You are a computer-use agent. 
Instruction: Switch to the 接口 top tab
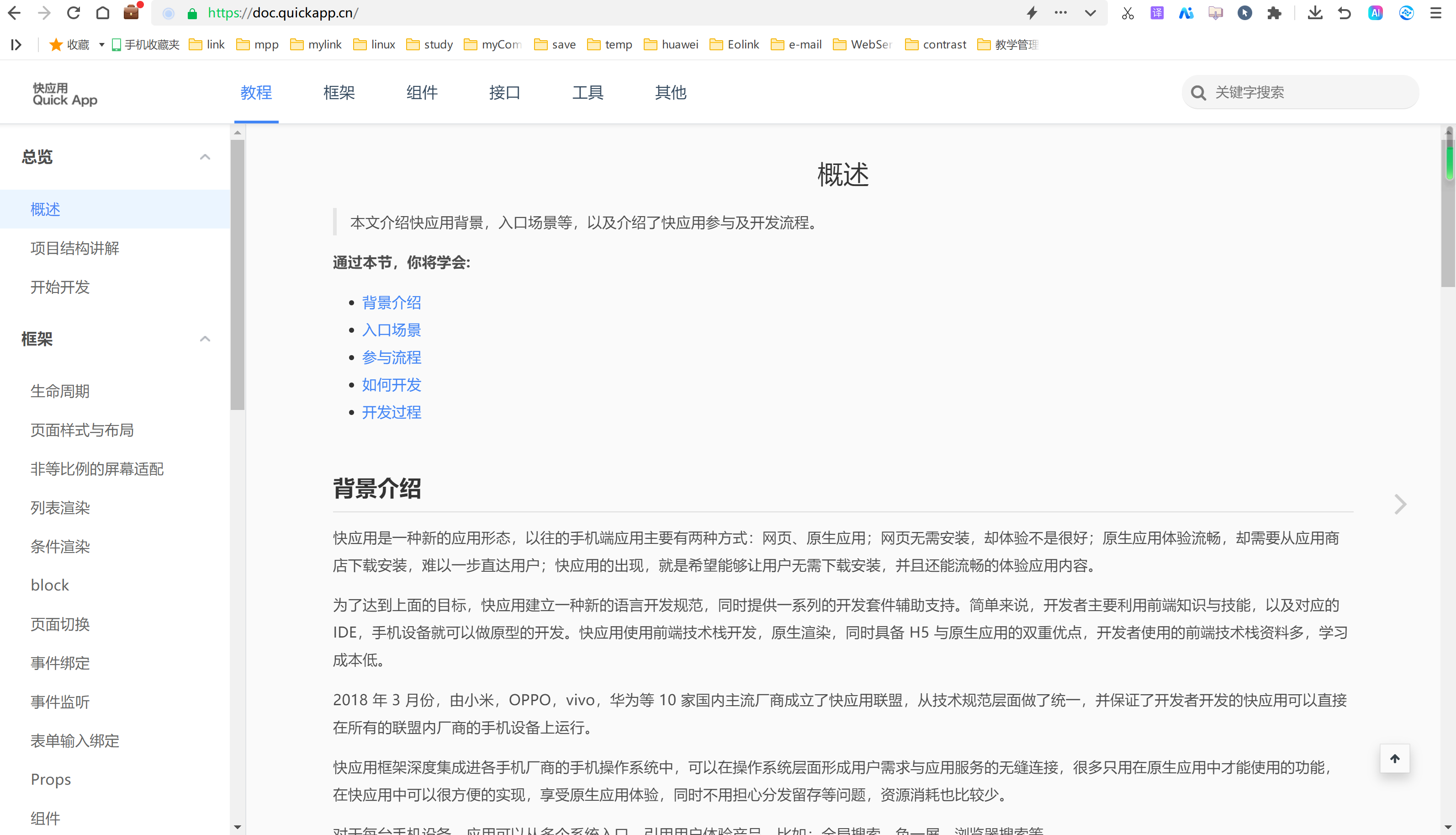click(x=504, y=92)
